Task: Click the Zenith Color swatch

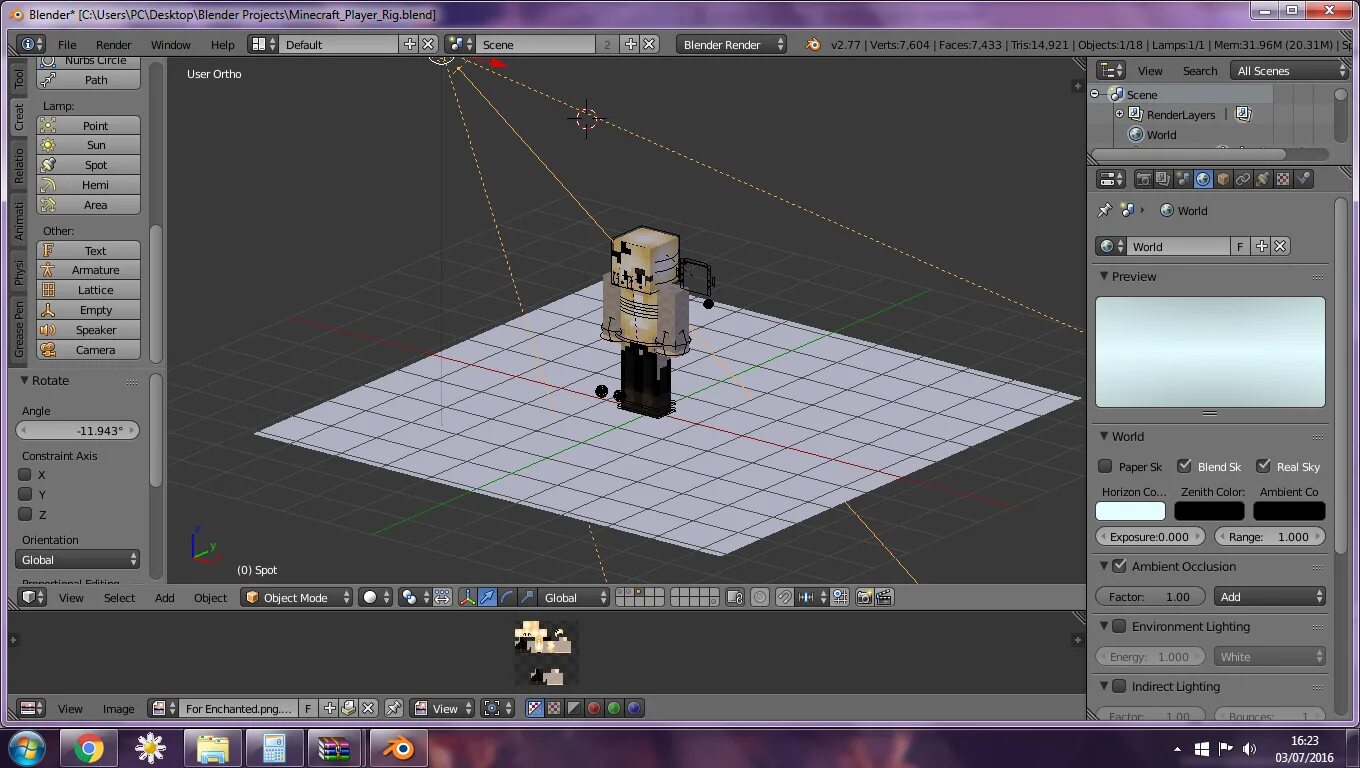Action: point(1209,511)
